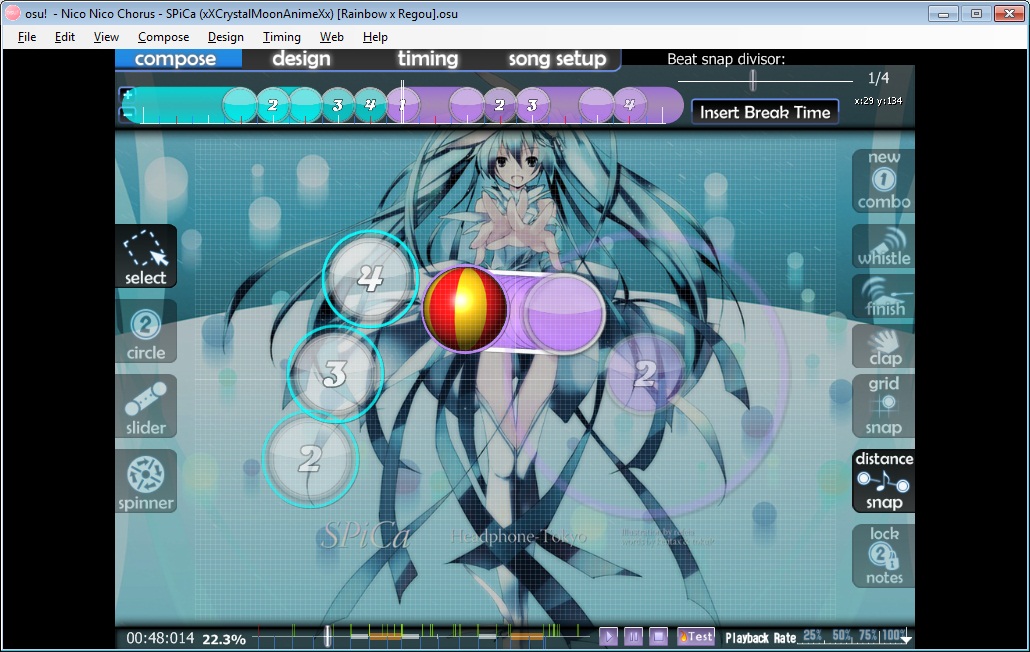Click the red and yellow slider ball
The width and height of the screenshot is (1030, 652).
[465, 309]
